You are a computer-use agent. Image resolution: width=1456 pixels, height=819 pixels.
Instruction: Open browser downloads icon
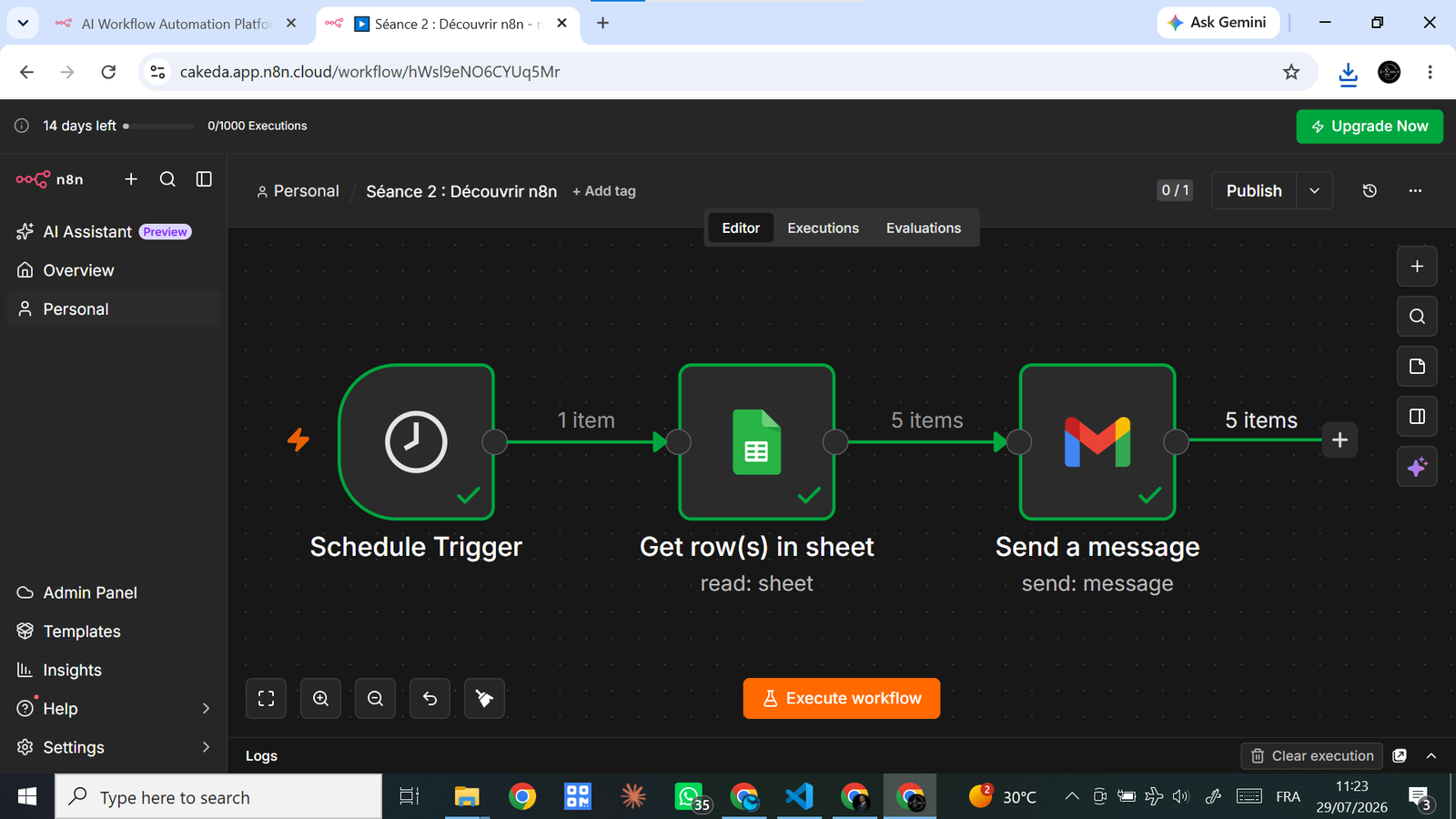1348,73
